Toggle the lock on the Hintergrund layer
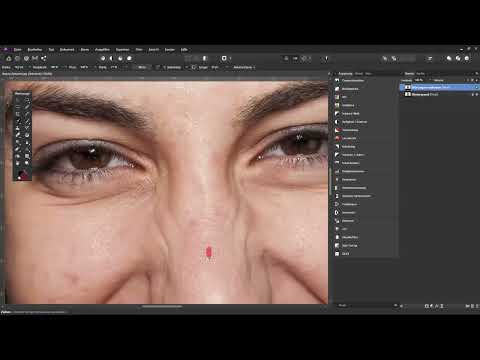 pyautogui.click(x=472, y=95)
